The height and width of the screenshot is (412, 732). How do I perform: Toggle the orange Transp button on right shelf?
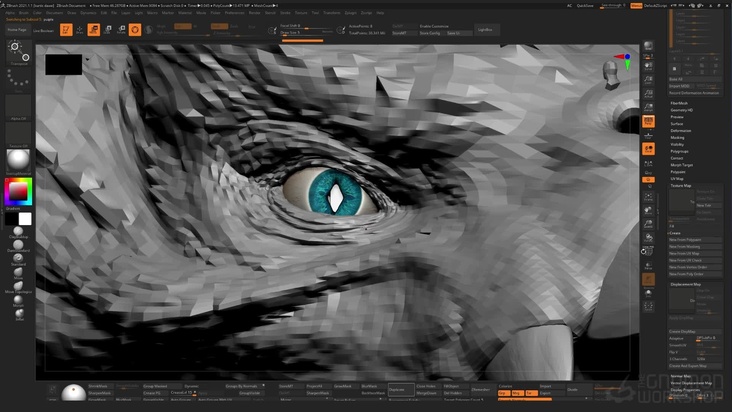pos(648,279)
